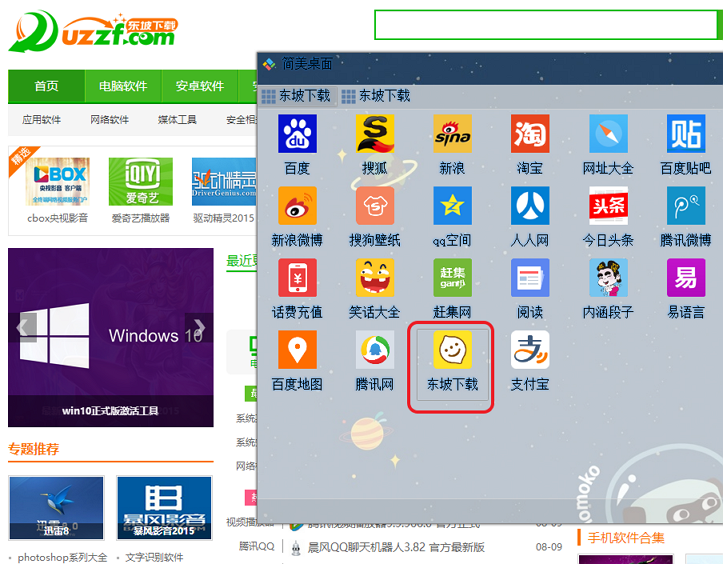Click the 手机软件合集 heading

click(626, 538)
